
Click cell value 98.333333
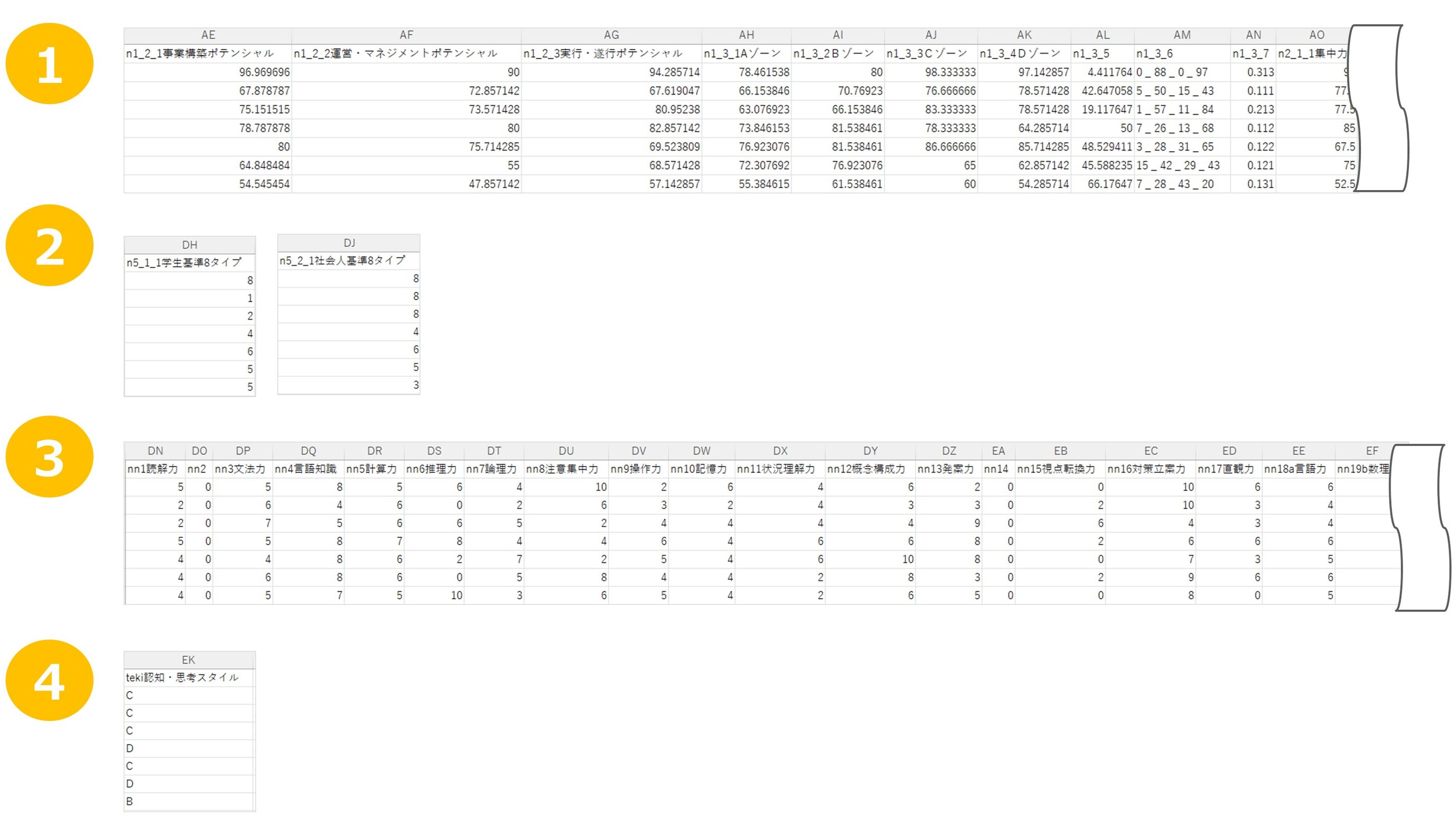[931, 72]
